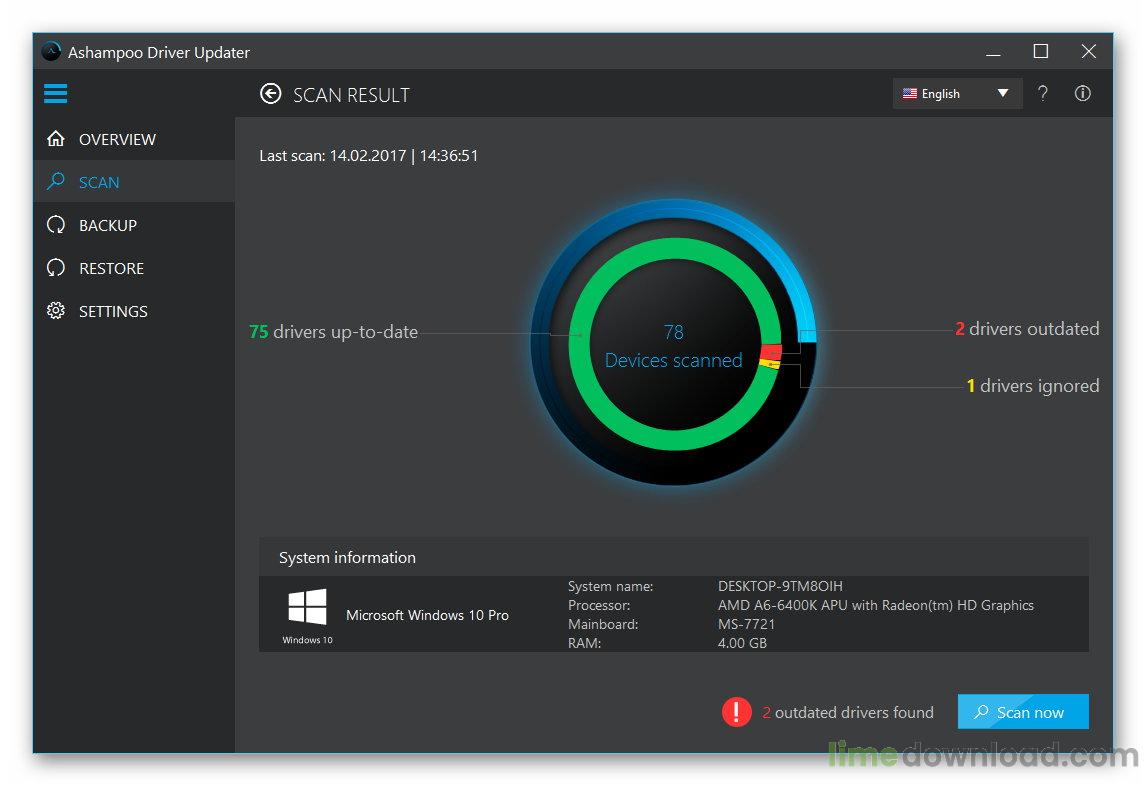Viewport: 1146px width, 786px height.
Task: Click the back arrow next to SCAN RESULT
Action: coord(270,93)
